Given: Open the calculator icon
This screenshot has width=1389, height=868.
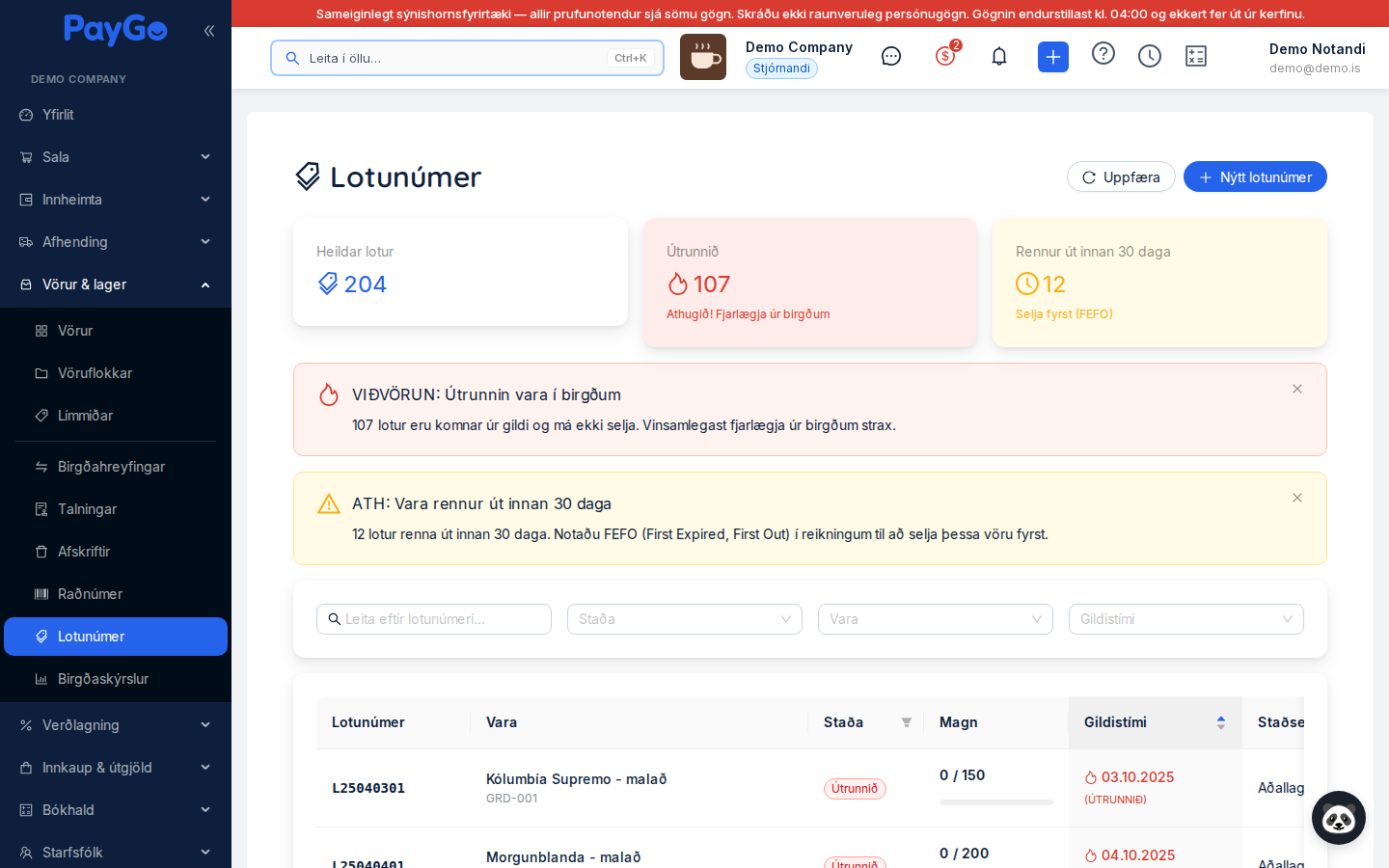Looking at the screenshot, I should 1196,56.
